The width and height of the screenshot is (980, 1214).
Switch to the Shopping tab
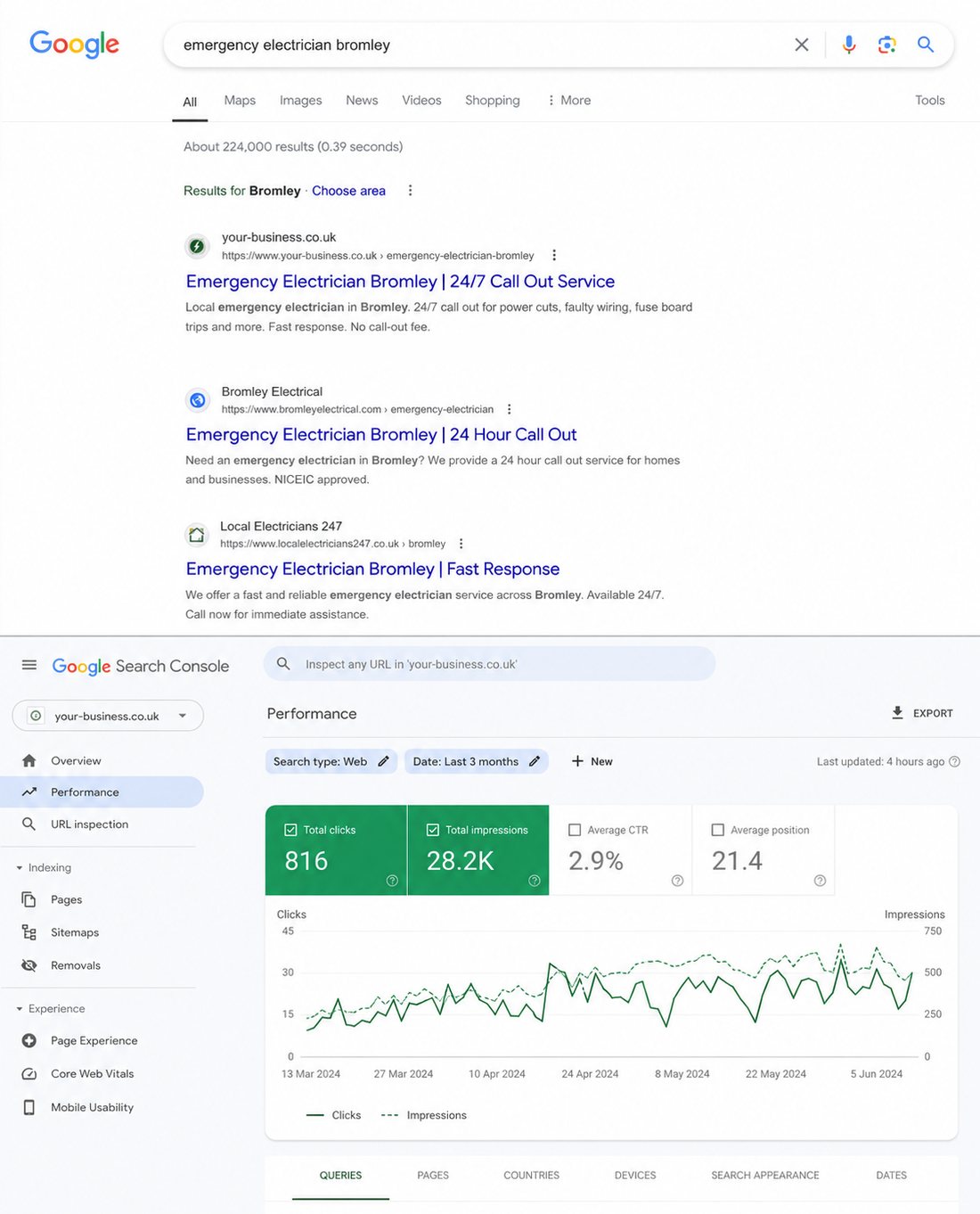tap(493, 100)
